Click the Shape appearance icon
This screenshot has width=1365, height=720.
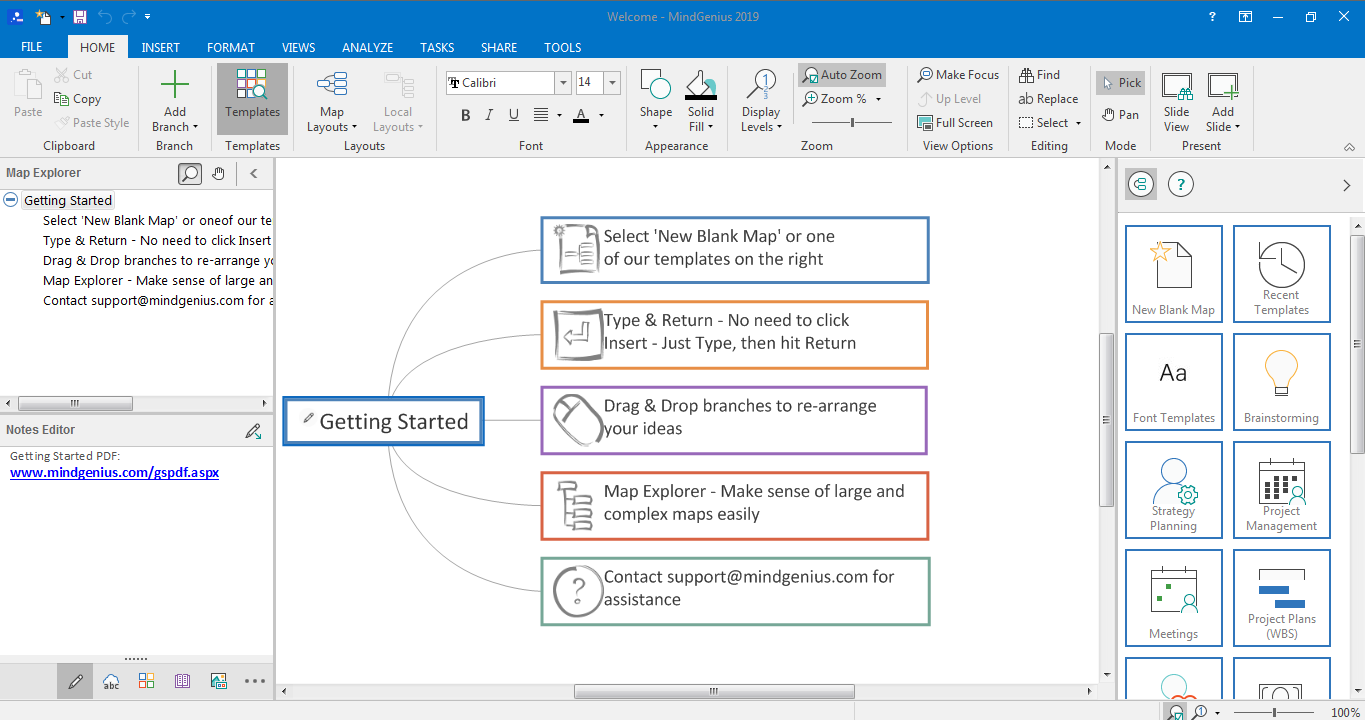(x=656, y=85)
